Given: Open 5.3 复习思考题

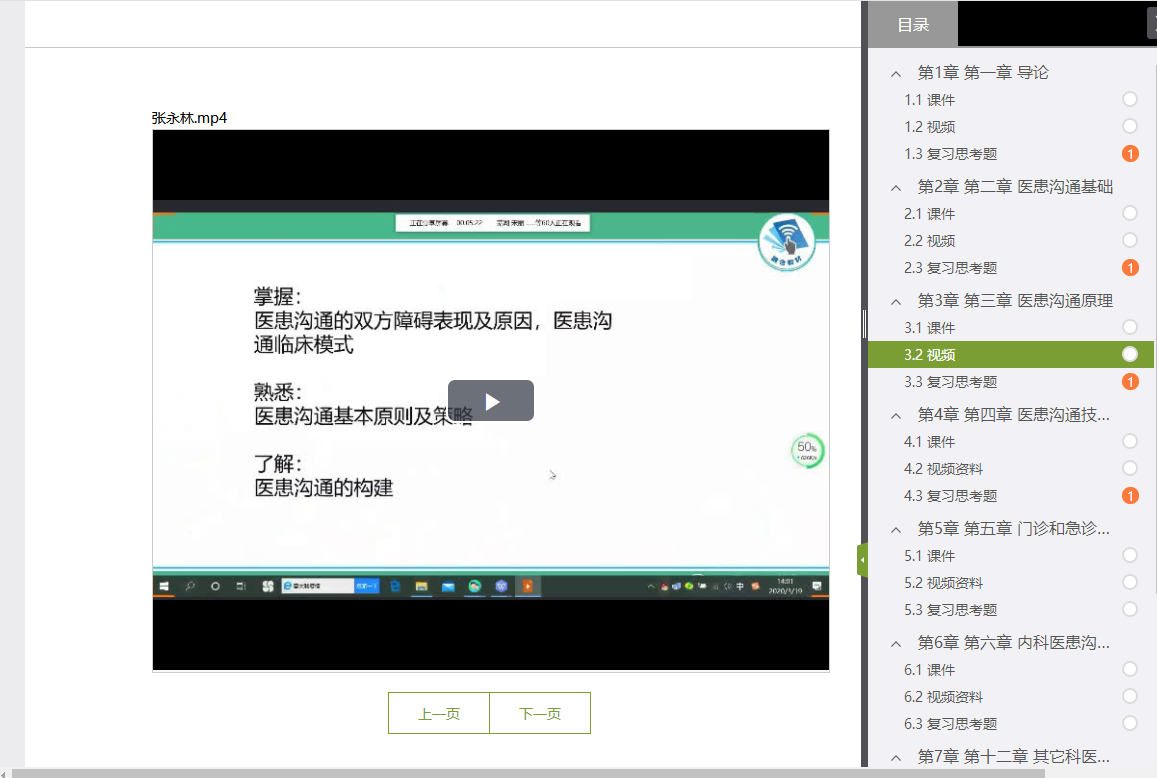Looking at the screenshot, I should [x=950, y=610].
